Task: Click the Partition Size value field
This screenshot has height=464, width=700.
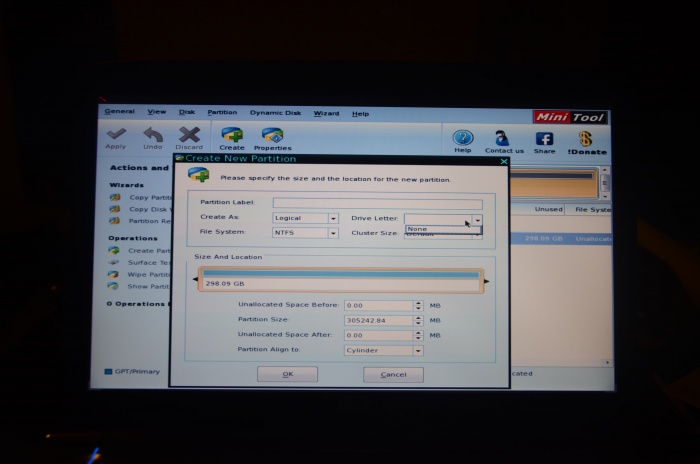Action: point(379,321)
